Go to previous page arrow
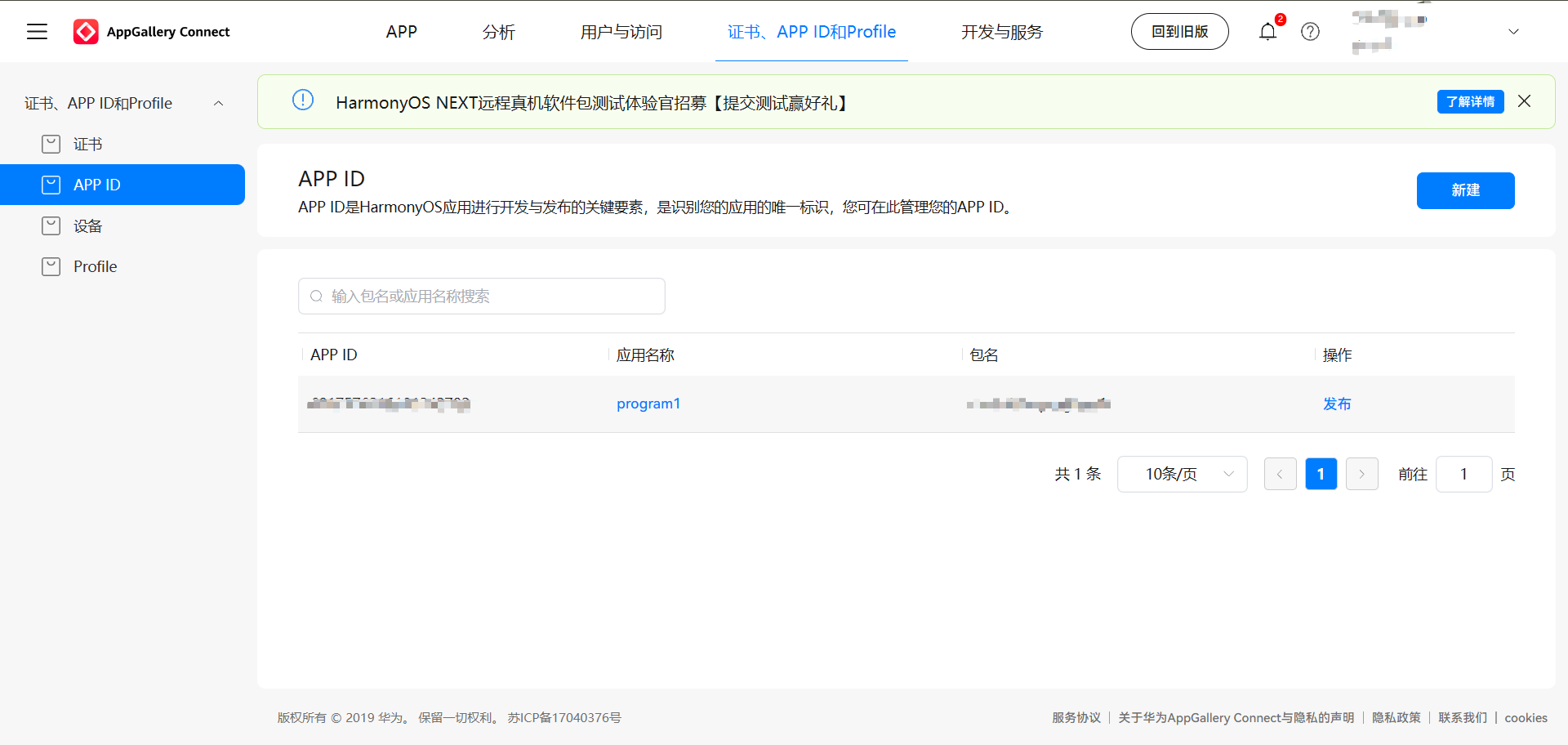Screen dimensions: 1568x745 point(1280,474)
